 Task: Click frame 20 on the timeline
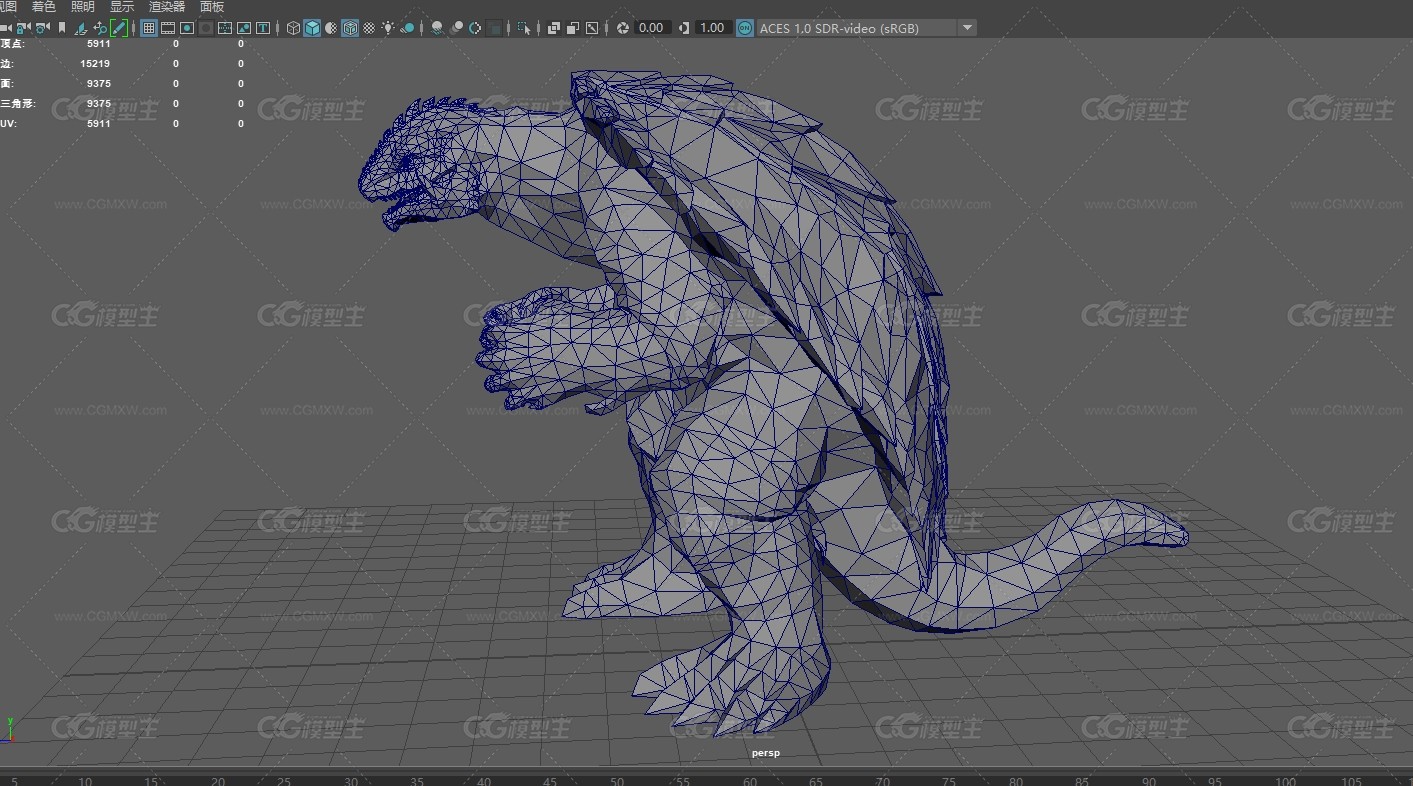pyautogui.click(x=218, y=781)
